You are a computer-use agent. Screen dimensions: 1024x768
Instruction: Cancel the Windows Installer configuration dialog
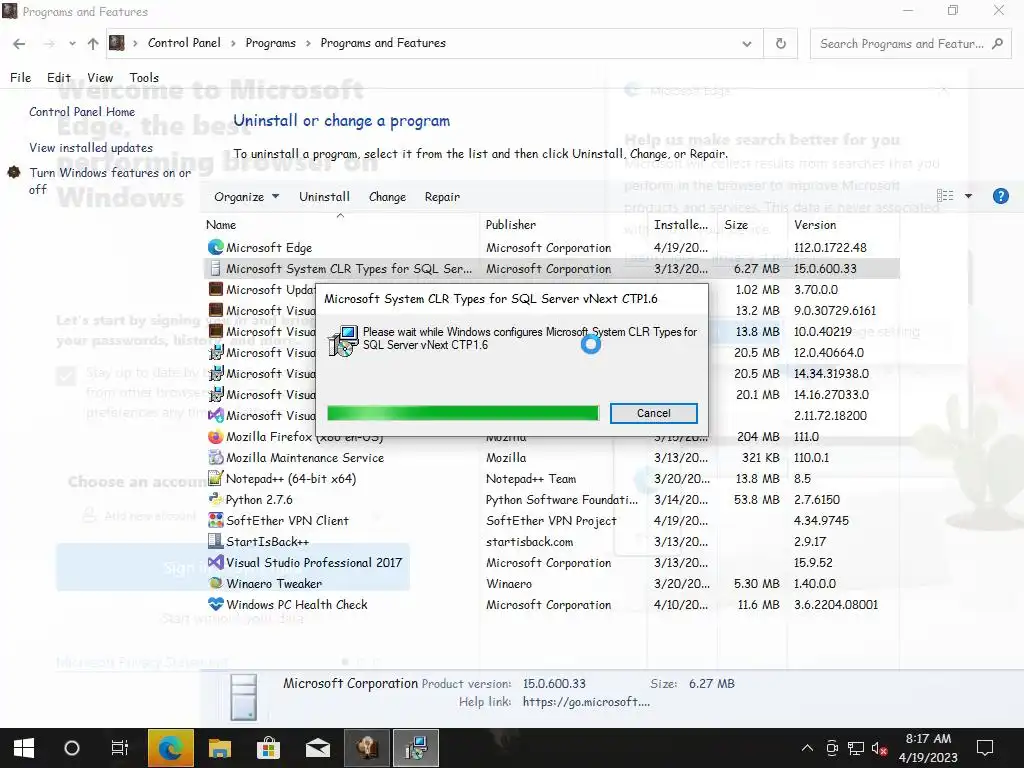pyautogui.click(x=654, y=413)
